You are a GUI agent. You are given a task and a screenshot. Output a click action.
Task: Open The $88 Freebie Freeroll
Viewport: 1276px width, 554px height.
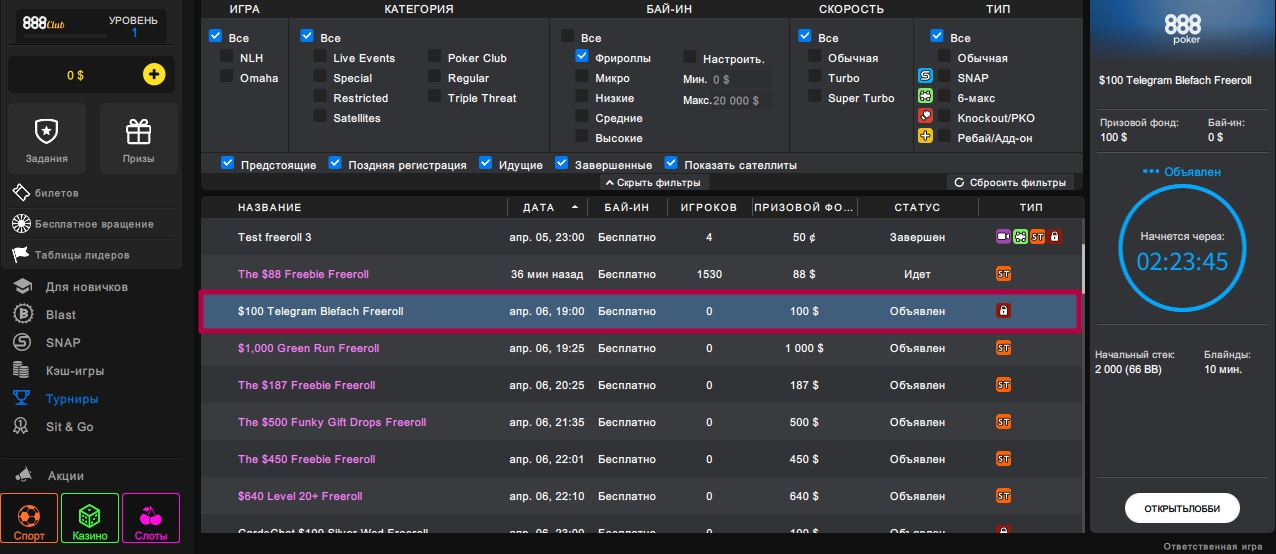[303, 274]
